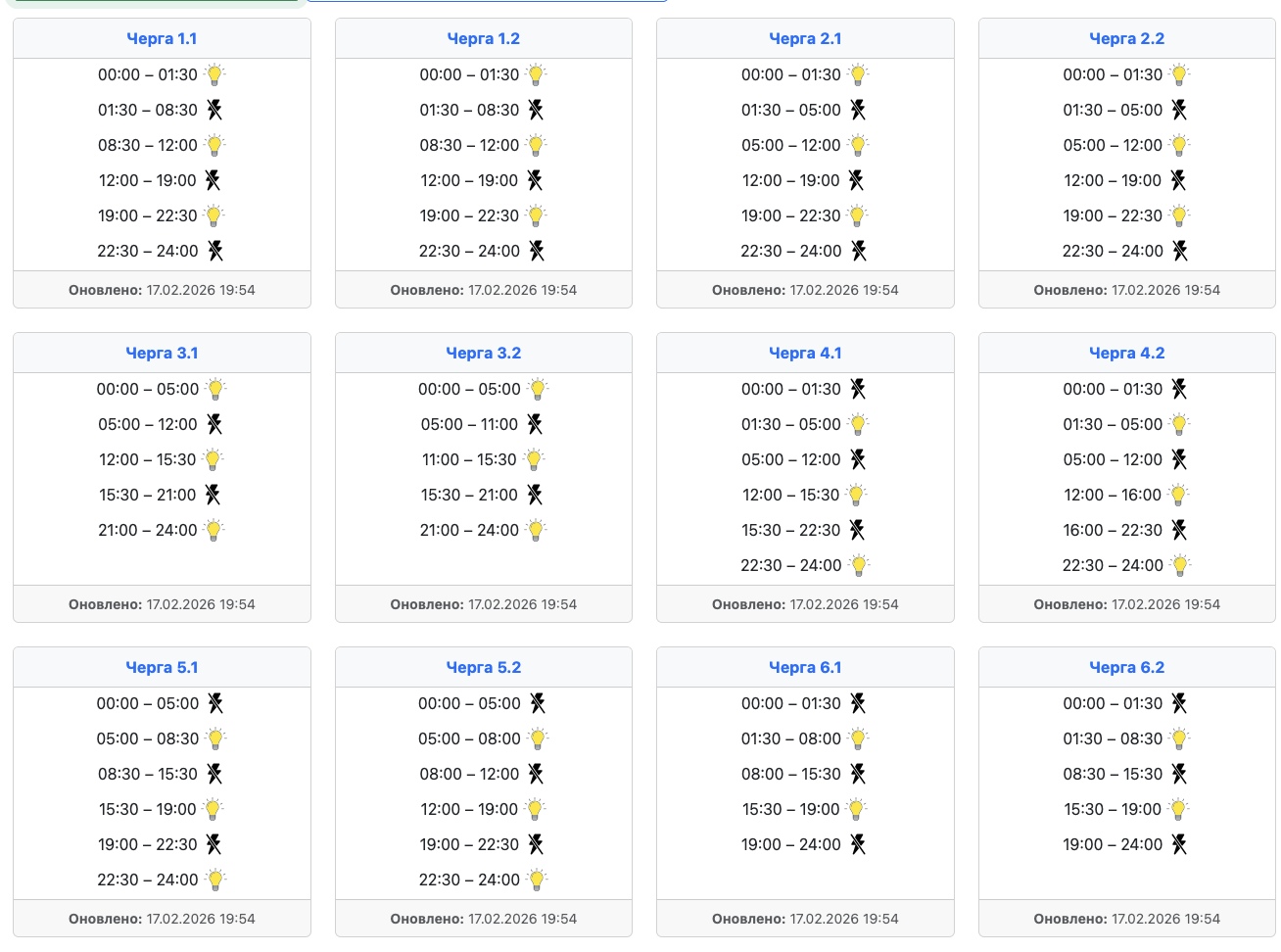The height and width of the screenshot is (952, 1281).
Task: Click the 08:30 – 15:30 time slot in Черга 6.2
Action: pos(1113,774)
